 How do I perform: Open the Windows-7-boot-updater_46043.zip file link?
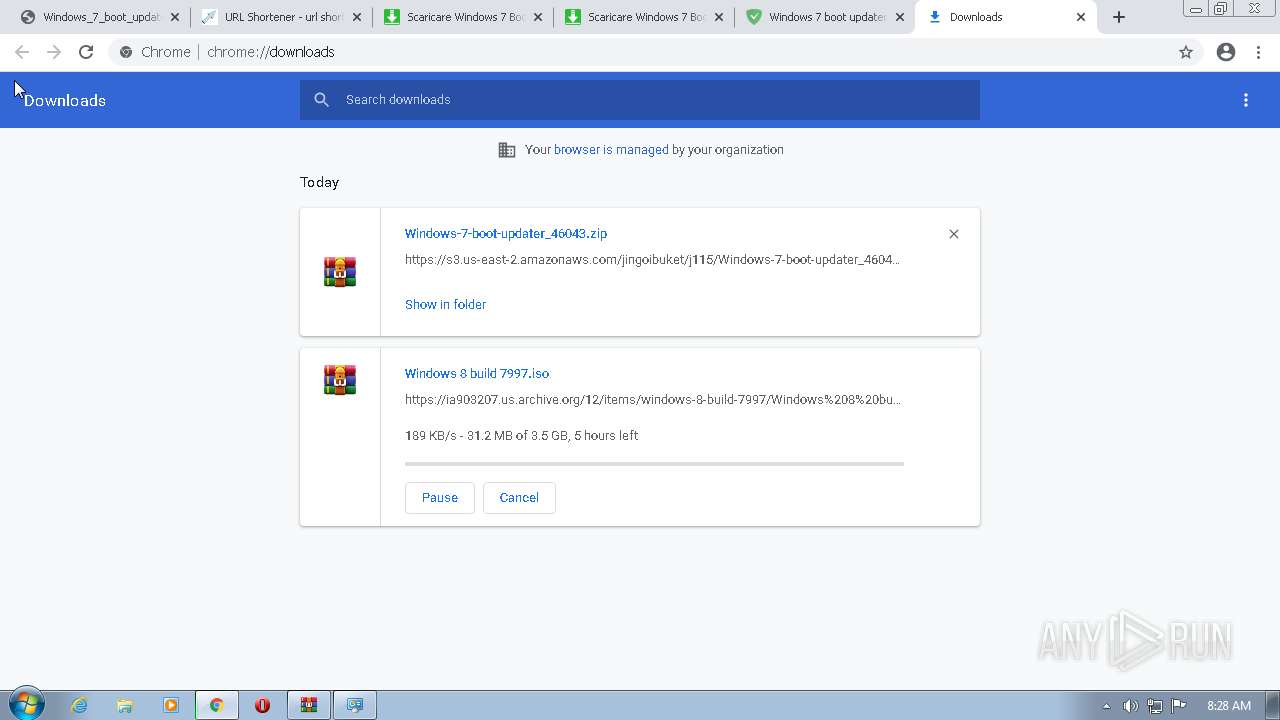click(x=506, y=233)
